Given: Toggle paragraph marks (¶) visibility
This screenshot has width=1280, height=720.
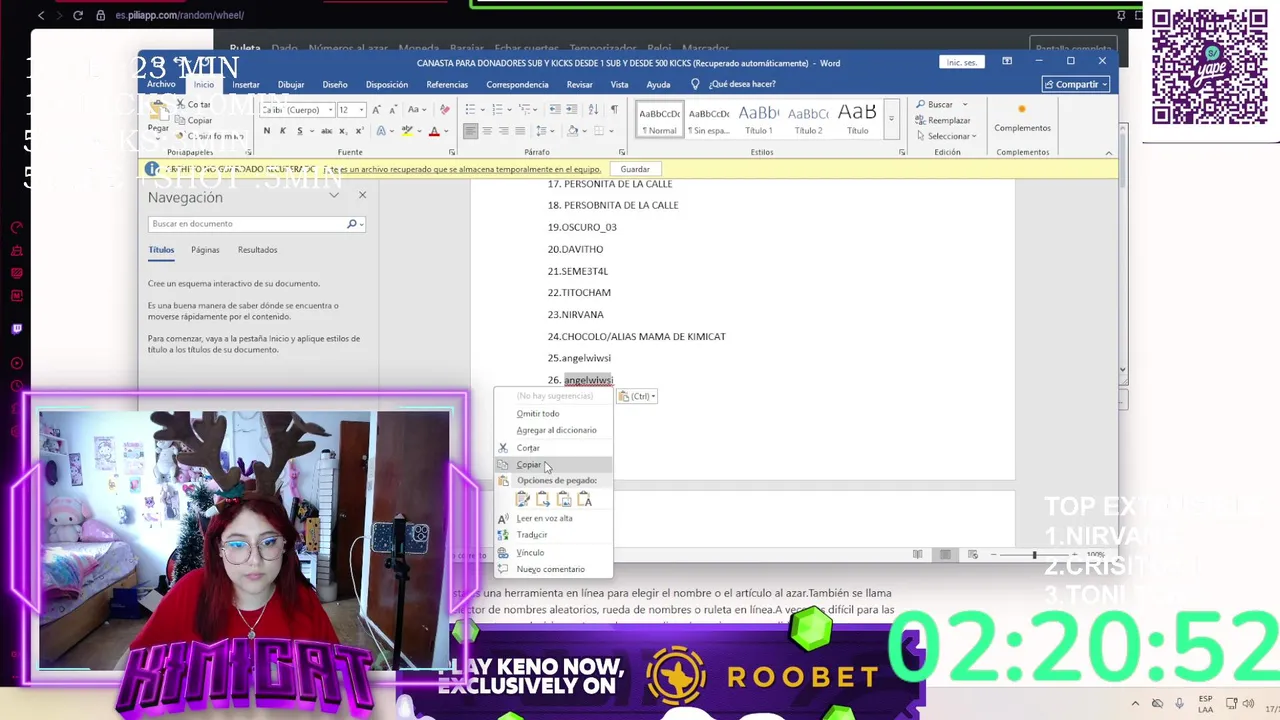Looking at the screenshot, I should [614, 110].
